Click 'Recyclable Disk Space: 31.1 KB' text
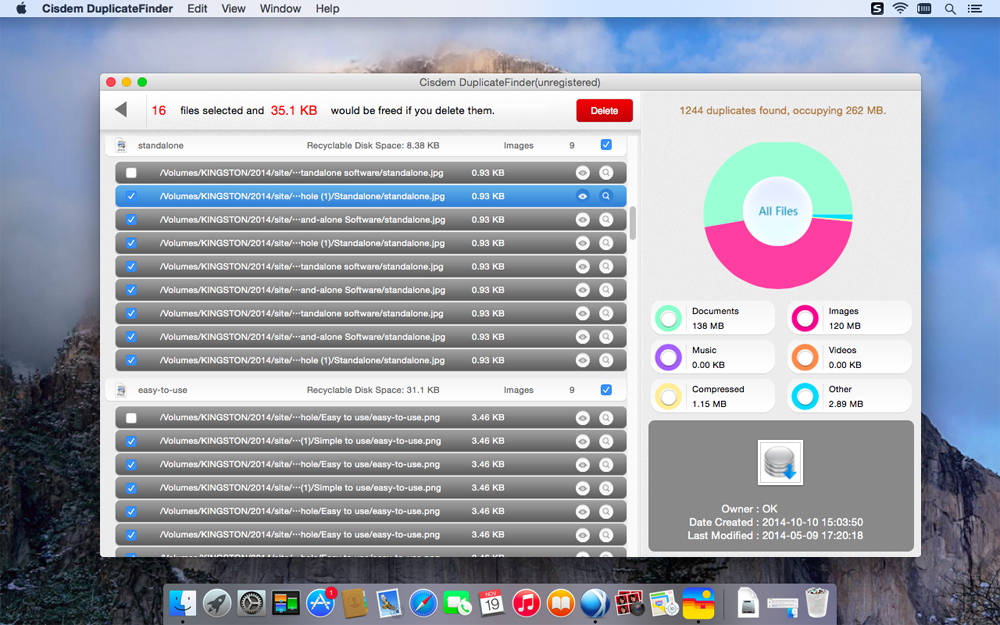The image size is (1000, 625). (373, 390)
